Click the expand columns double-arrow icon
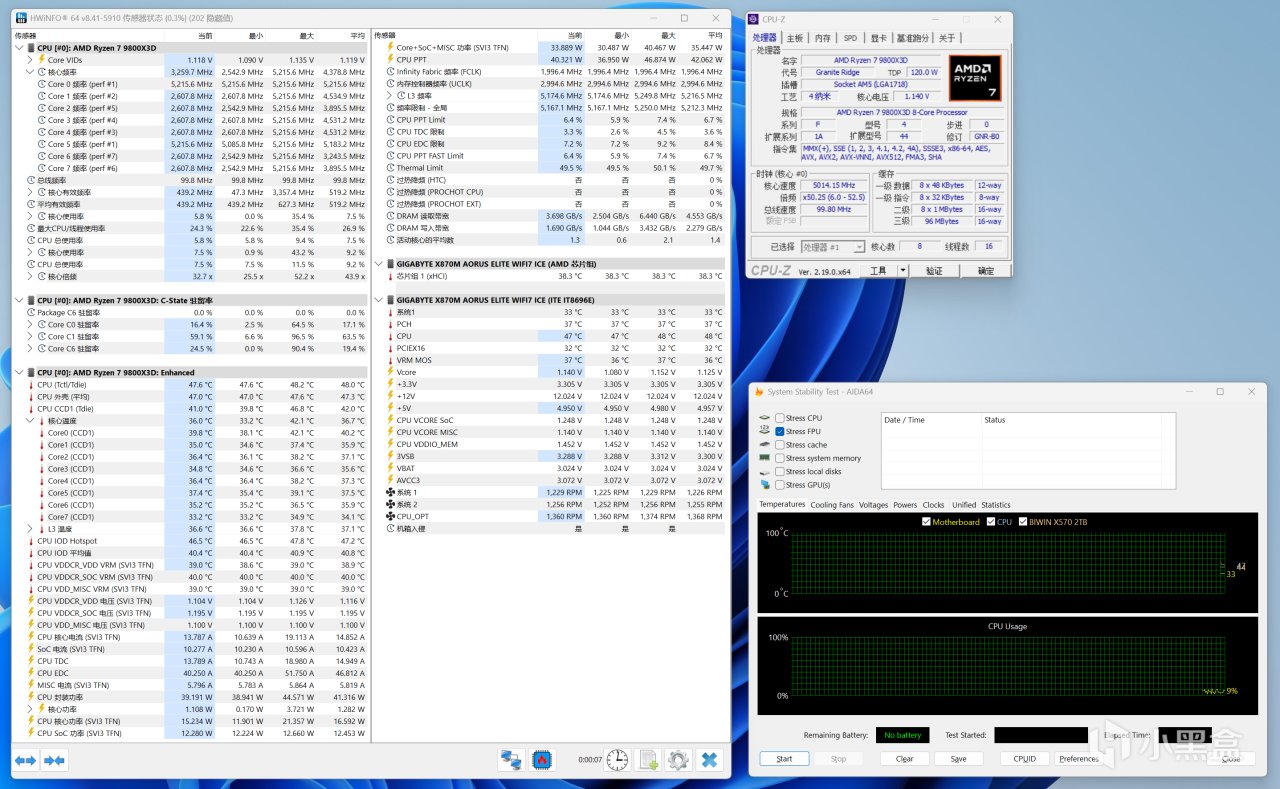 tap(26, 760)
